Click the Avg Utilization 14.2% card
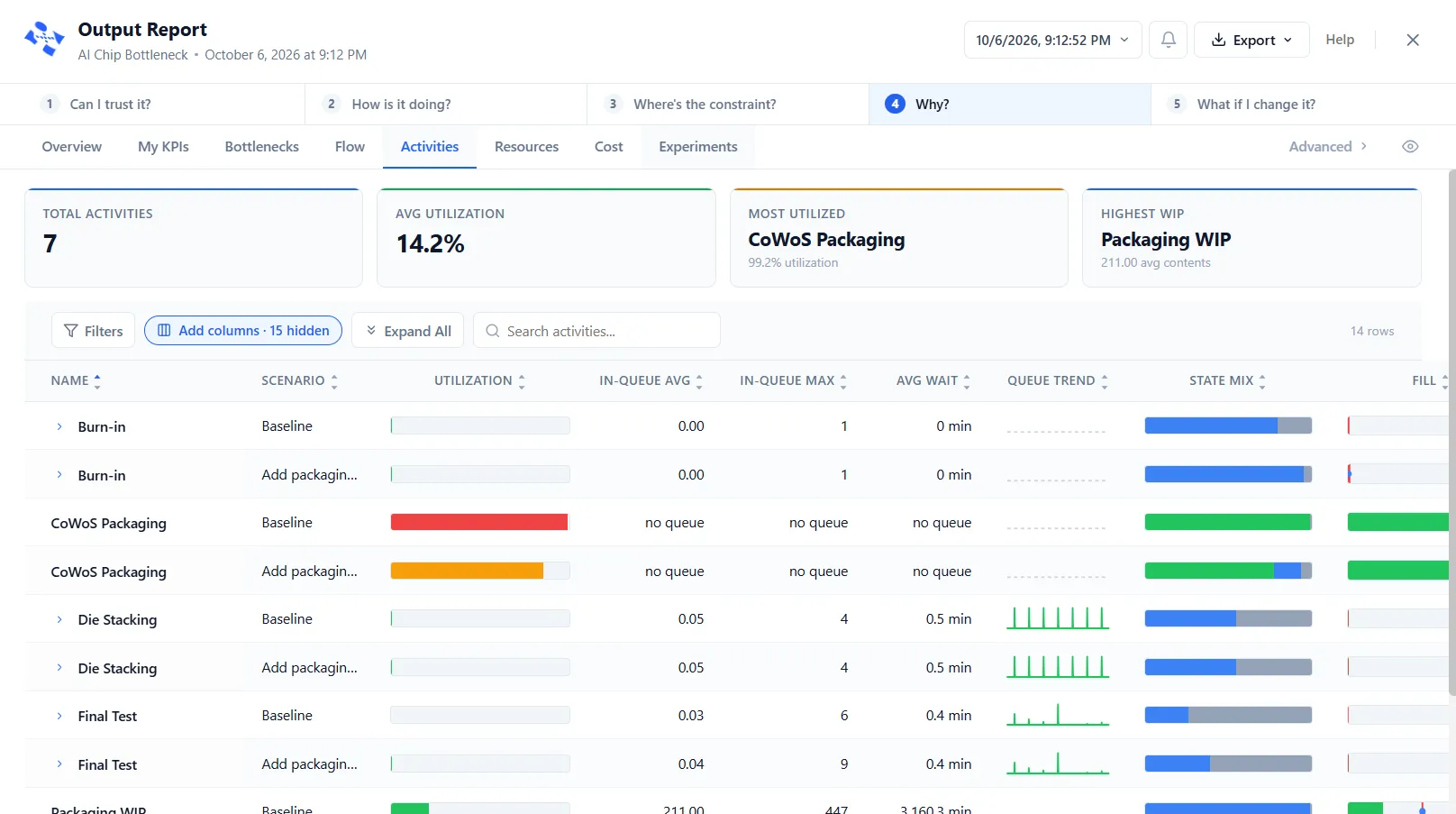This screenshot has height=814, width=1456. click(546, 238)
